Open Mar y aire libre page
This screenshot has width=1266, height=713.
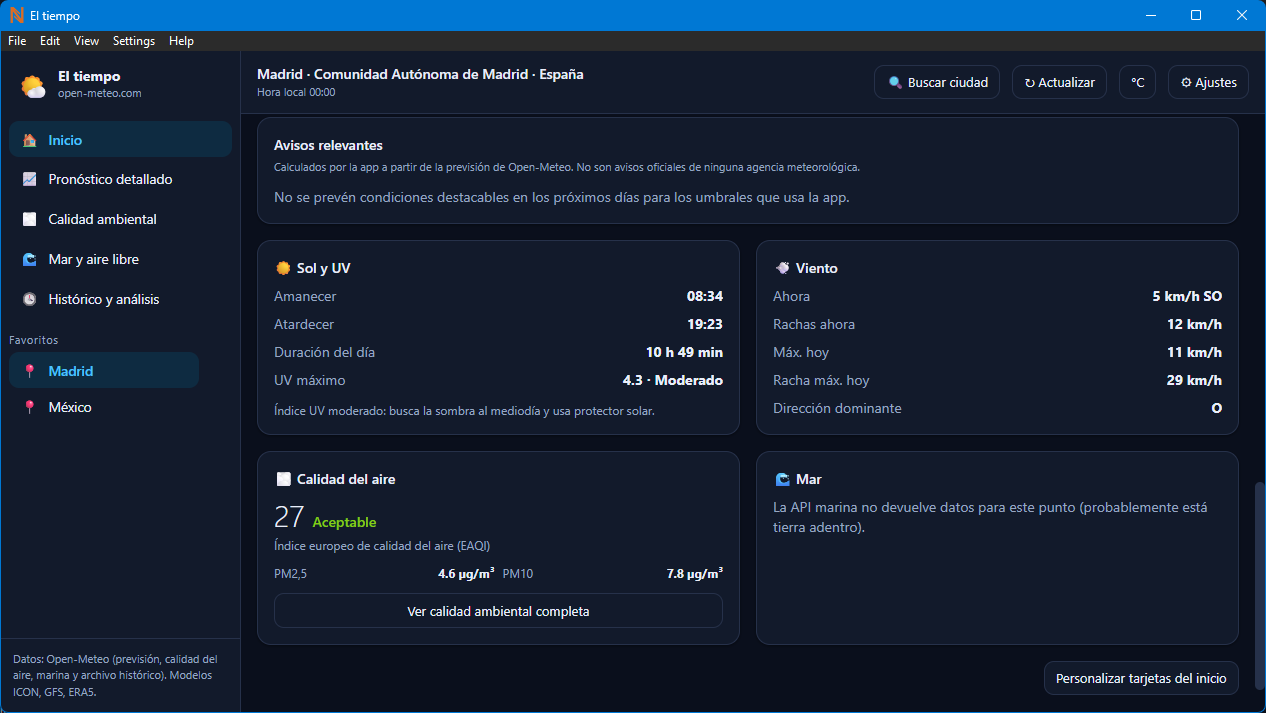[x=121, y=259]
